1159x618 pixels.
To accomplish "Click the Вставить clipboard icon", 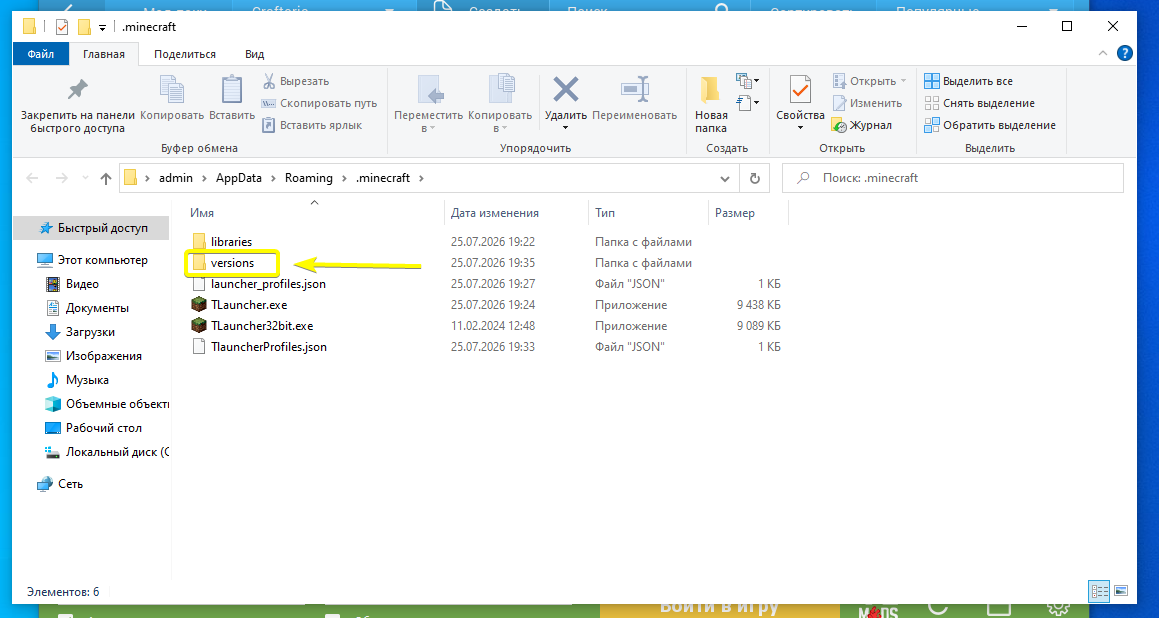I will [231, 91].
